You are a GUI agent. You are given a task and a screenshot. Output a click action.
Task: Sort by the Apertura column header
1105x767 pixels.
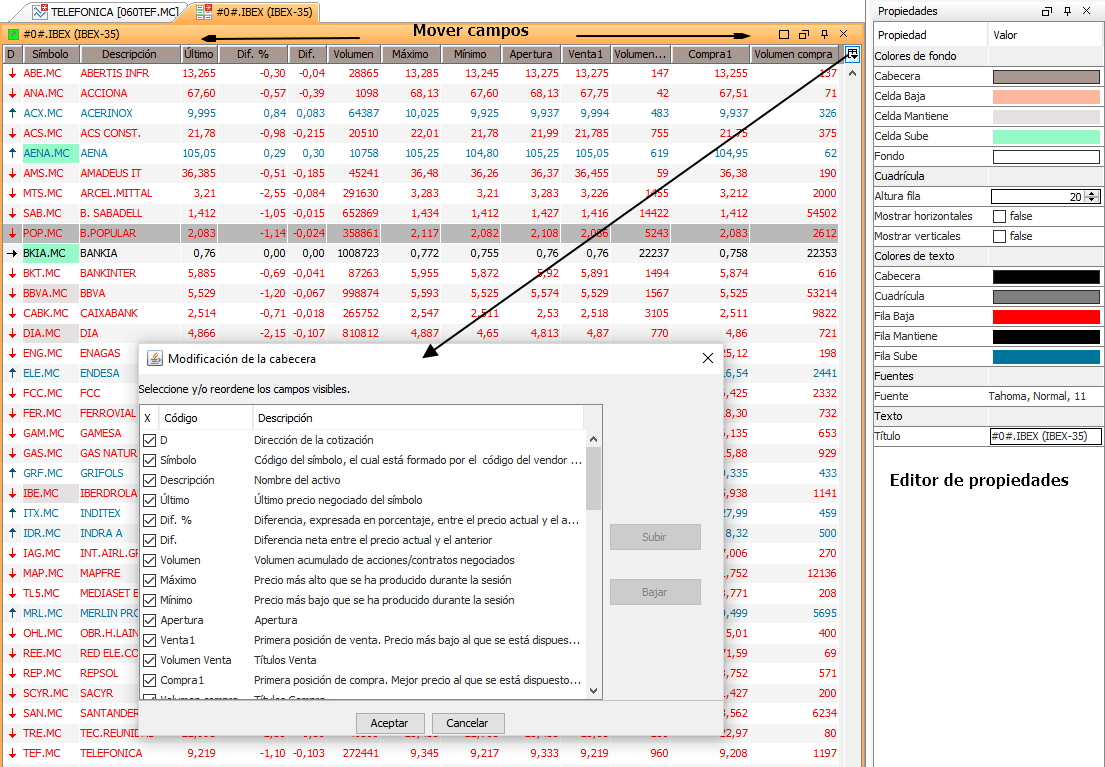531,54
